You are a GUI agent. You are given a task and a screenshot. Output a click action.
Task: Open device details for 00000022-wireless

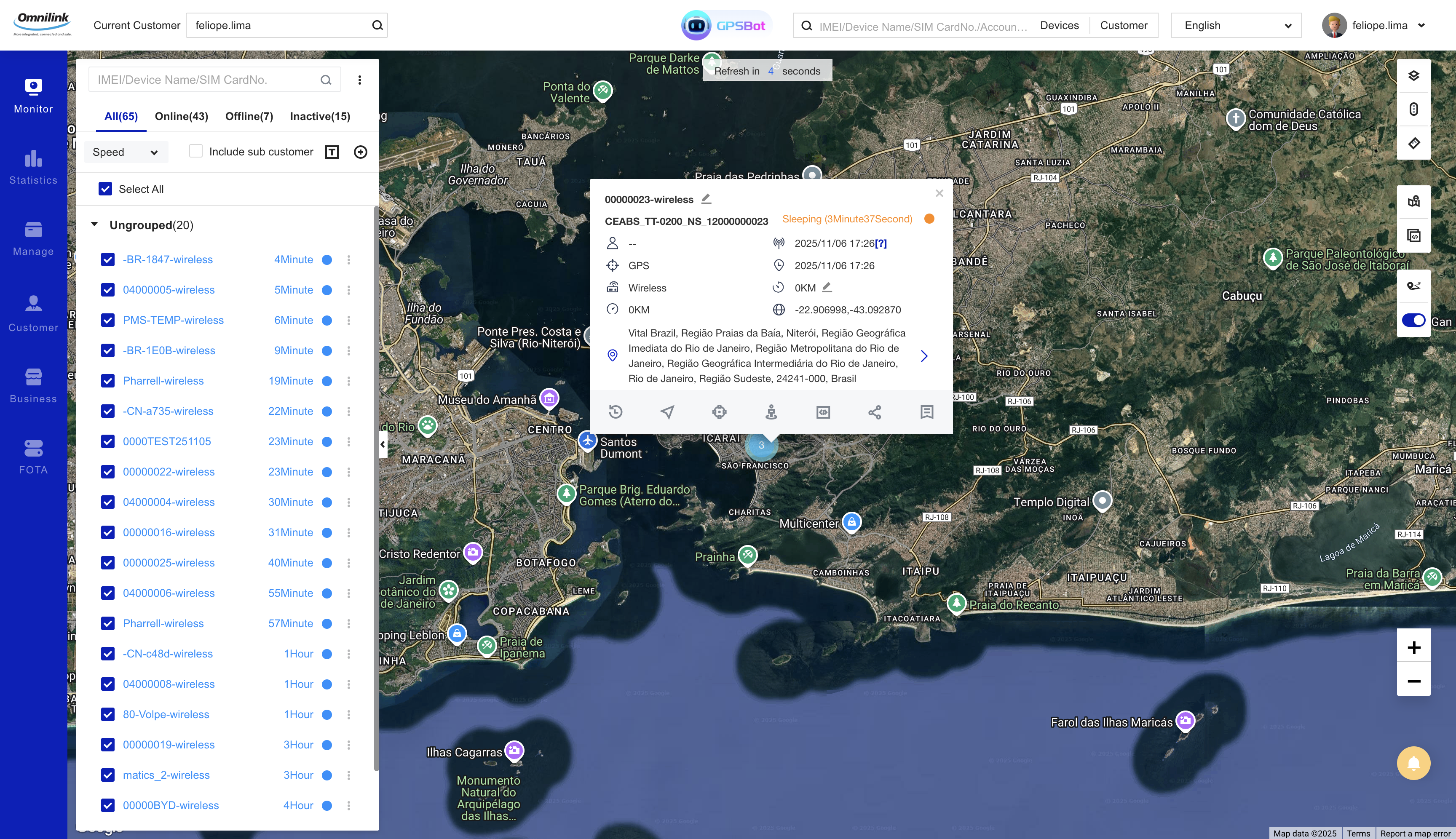click(x=169, y=471)
